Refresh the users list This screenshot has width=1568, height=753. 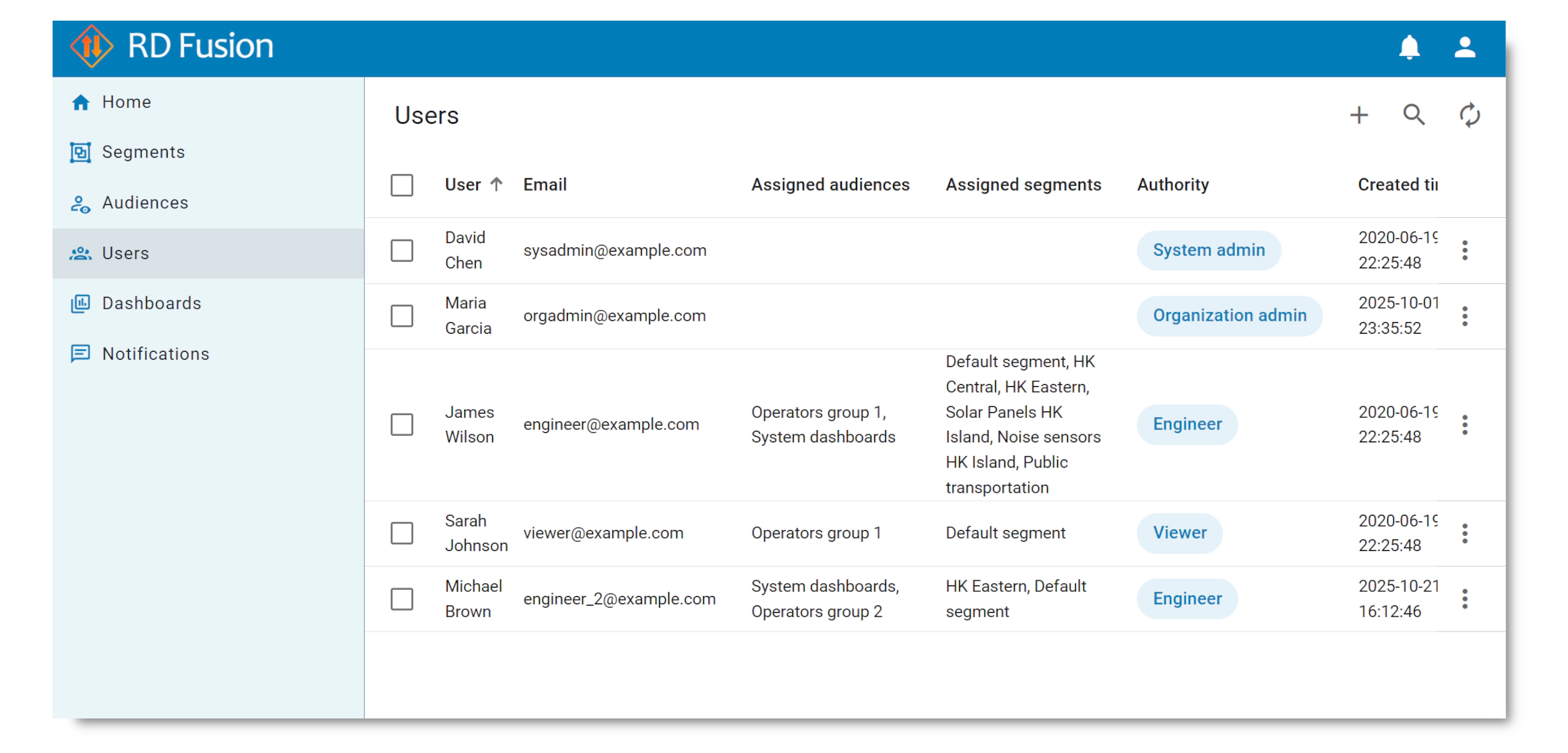click(1469, 115)
